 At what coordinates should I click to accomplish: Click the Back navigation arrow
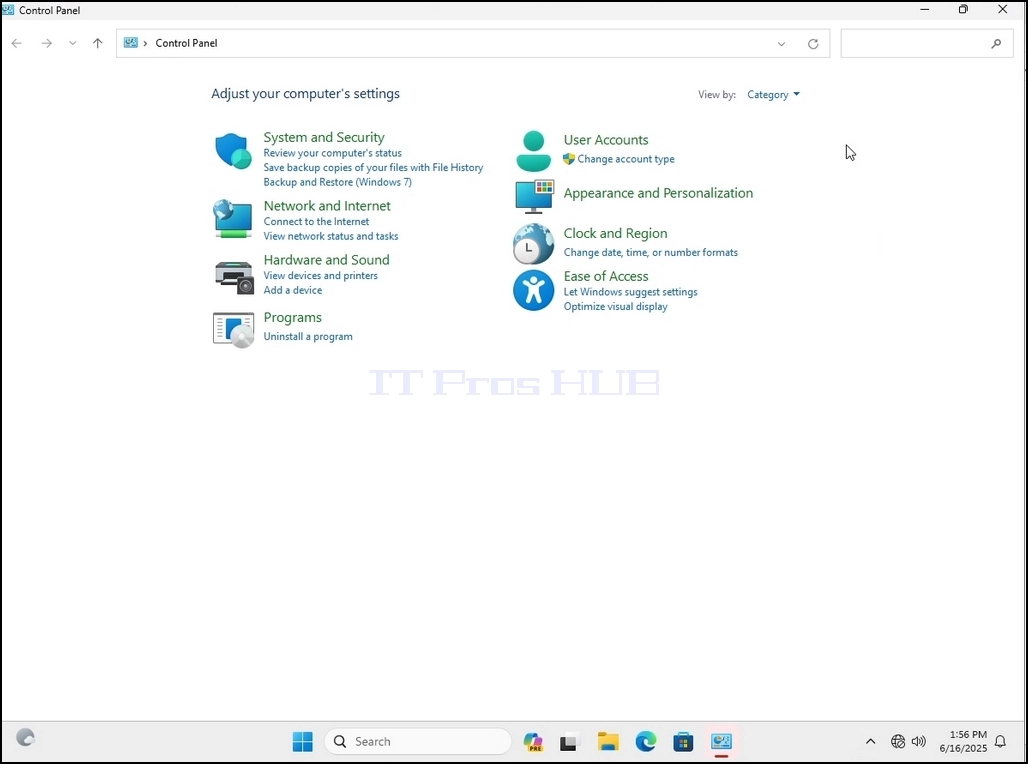pos(17,43)
